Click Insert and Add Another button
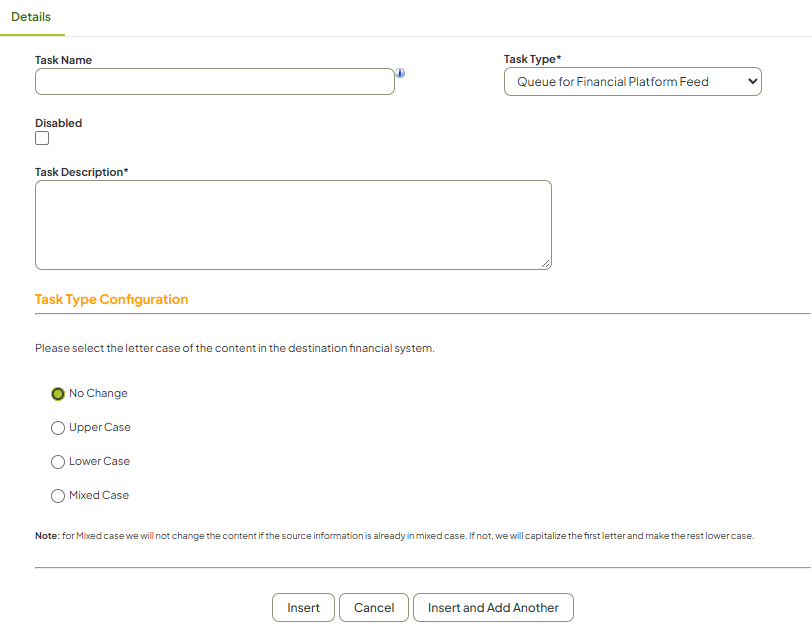 493,608
